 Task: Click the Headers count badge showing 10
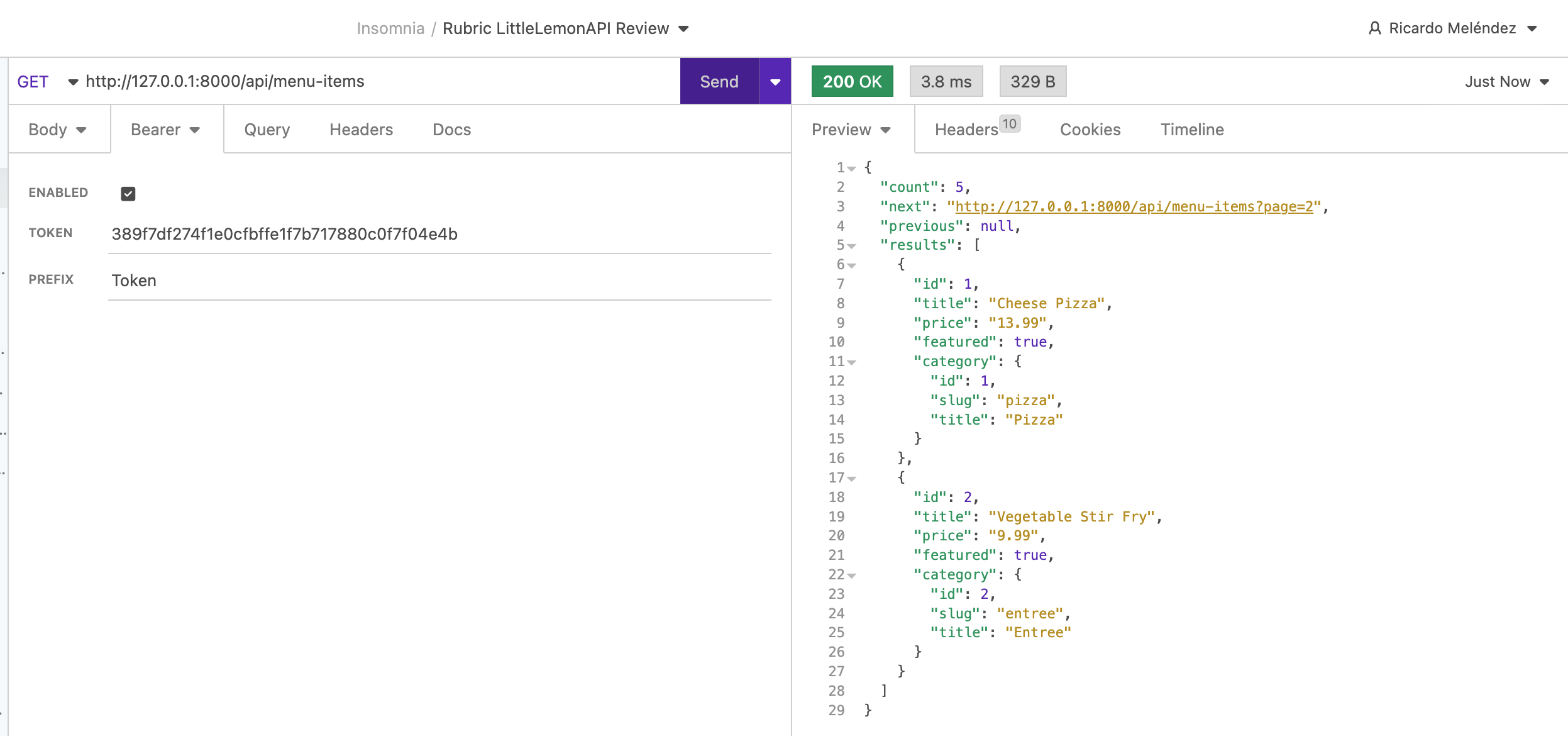[x=1009, y=124]
